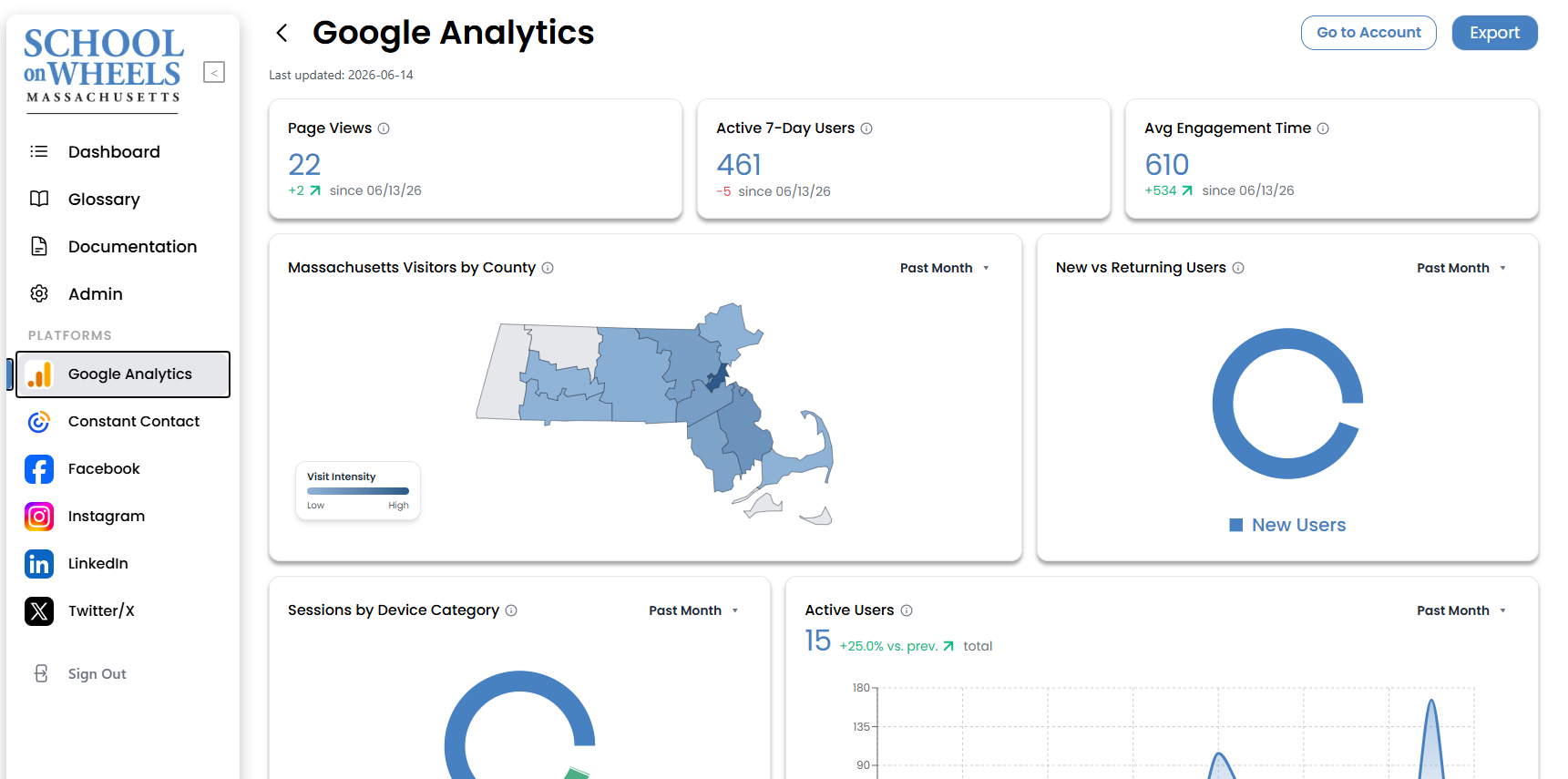Toggle the New Users legend entry

click(1287, 525)
